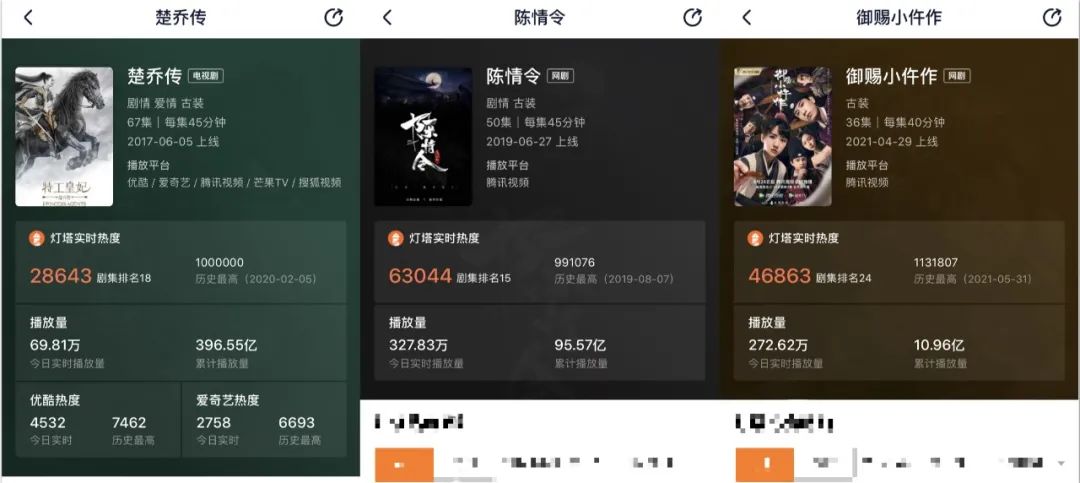Screen dimensions: 1080x483
Task: Open the 御赐小仵作 poster thumbnail
Action: tap(782, 136)
